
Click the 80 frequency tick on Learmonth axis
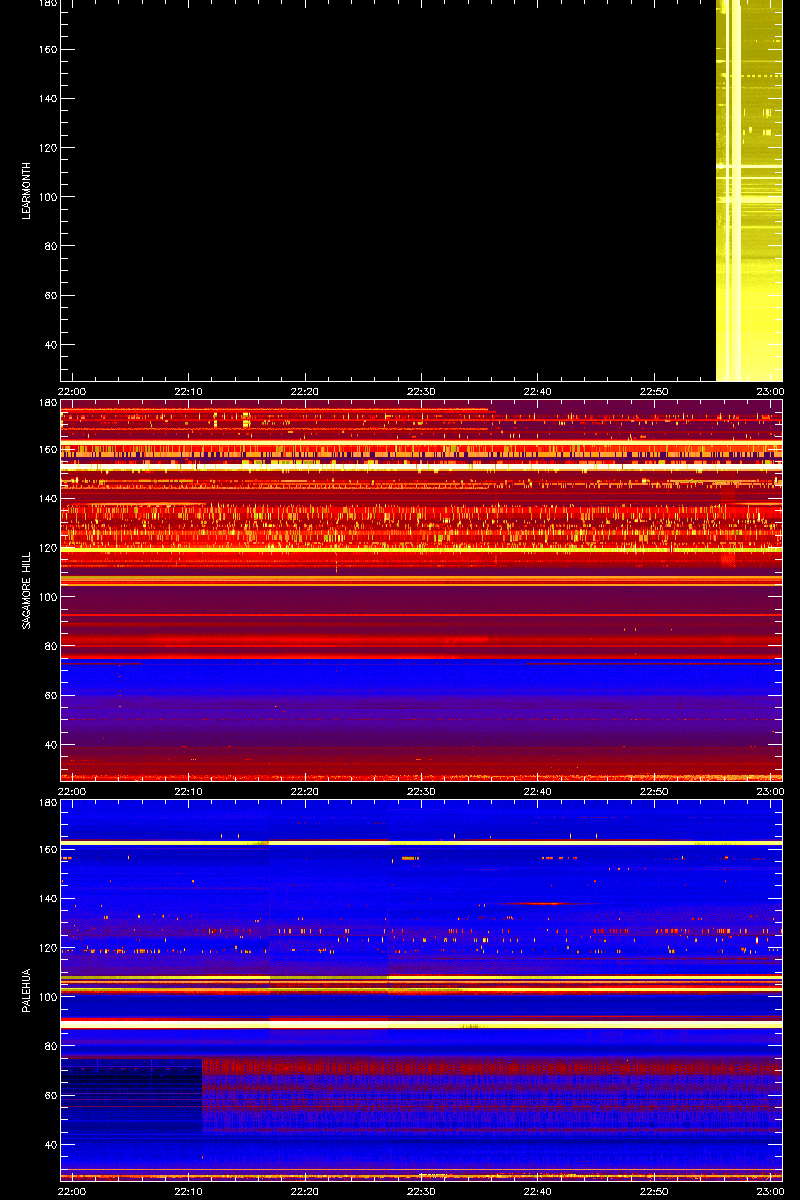pos(51,246)
